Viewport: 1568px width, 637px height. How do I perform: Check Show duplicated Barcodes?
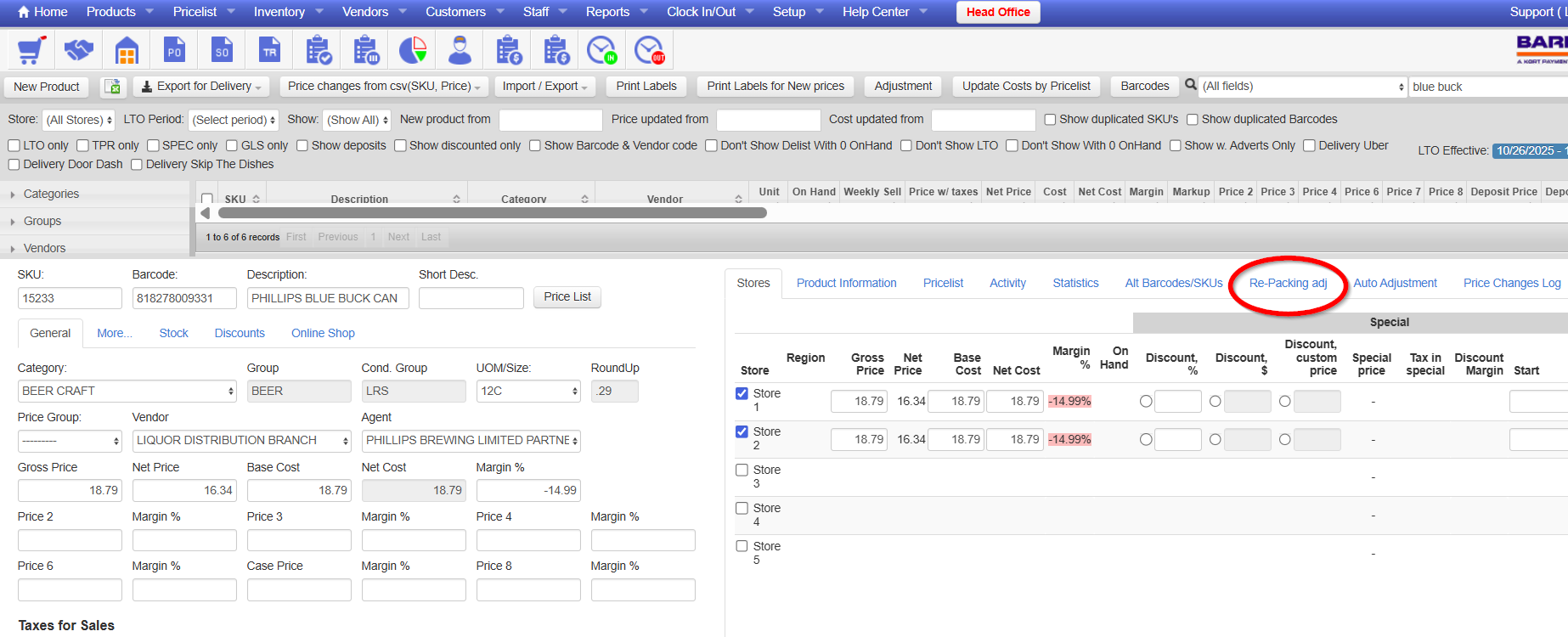coord(1192,119)
